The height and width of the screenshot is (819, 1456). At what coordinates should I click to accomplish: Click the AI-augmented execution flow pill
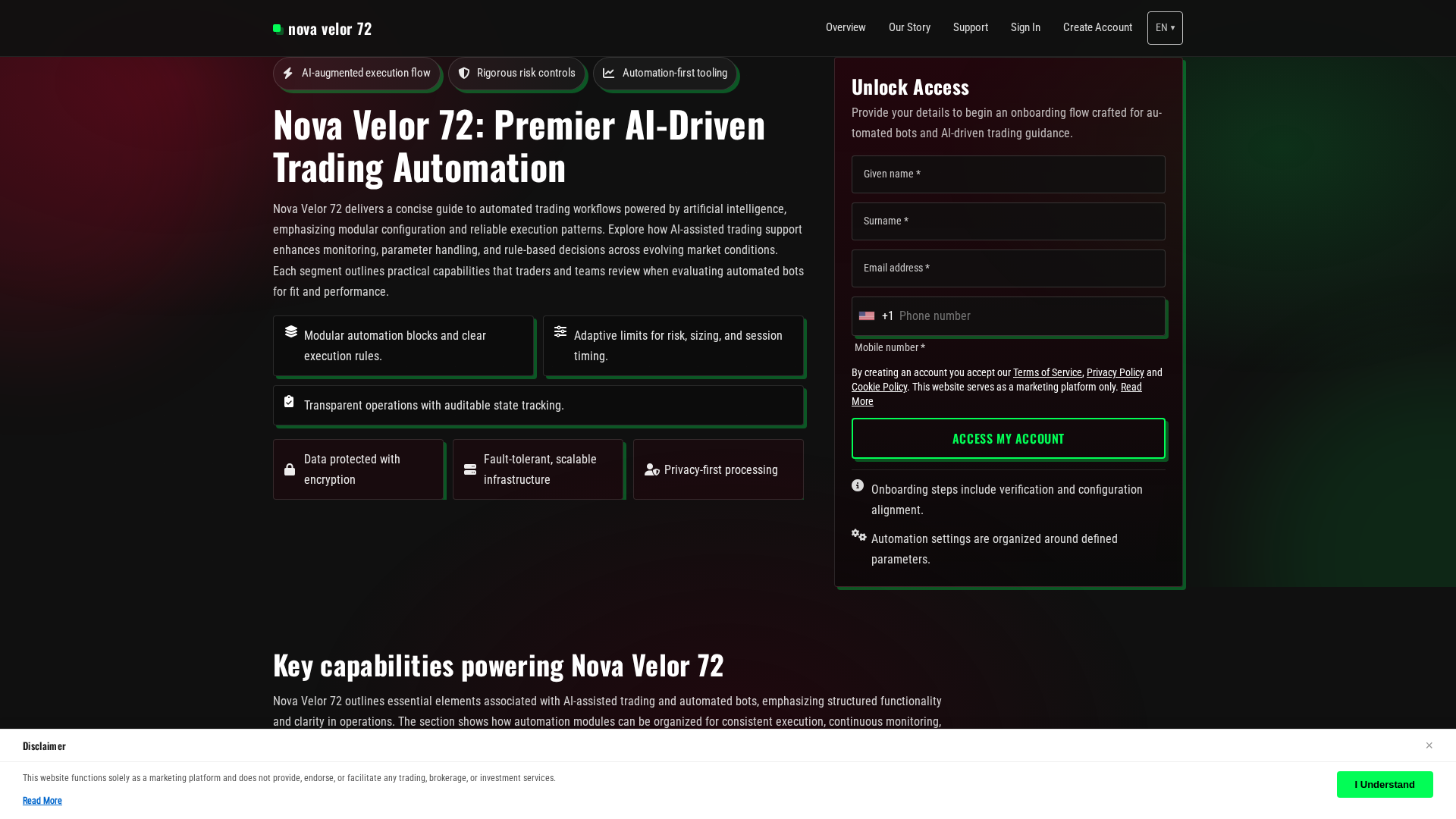click(x=356, y=74)
